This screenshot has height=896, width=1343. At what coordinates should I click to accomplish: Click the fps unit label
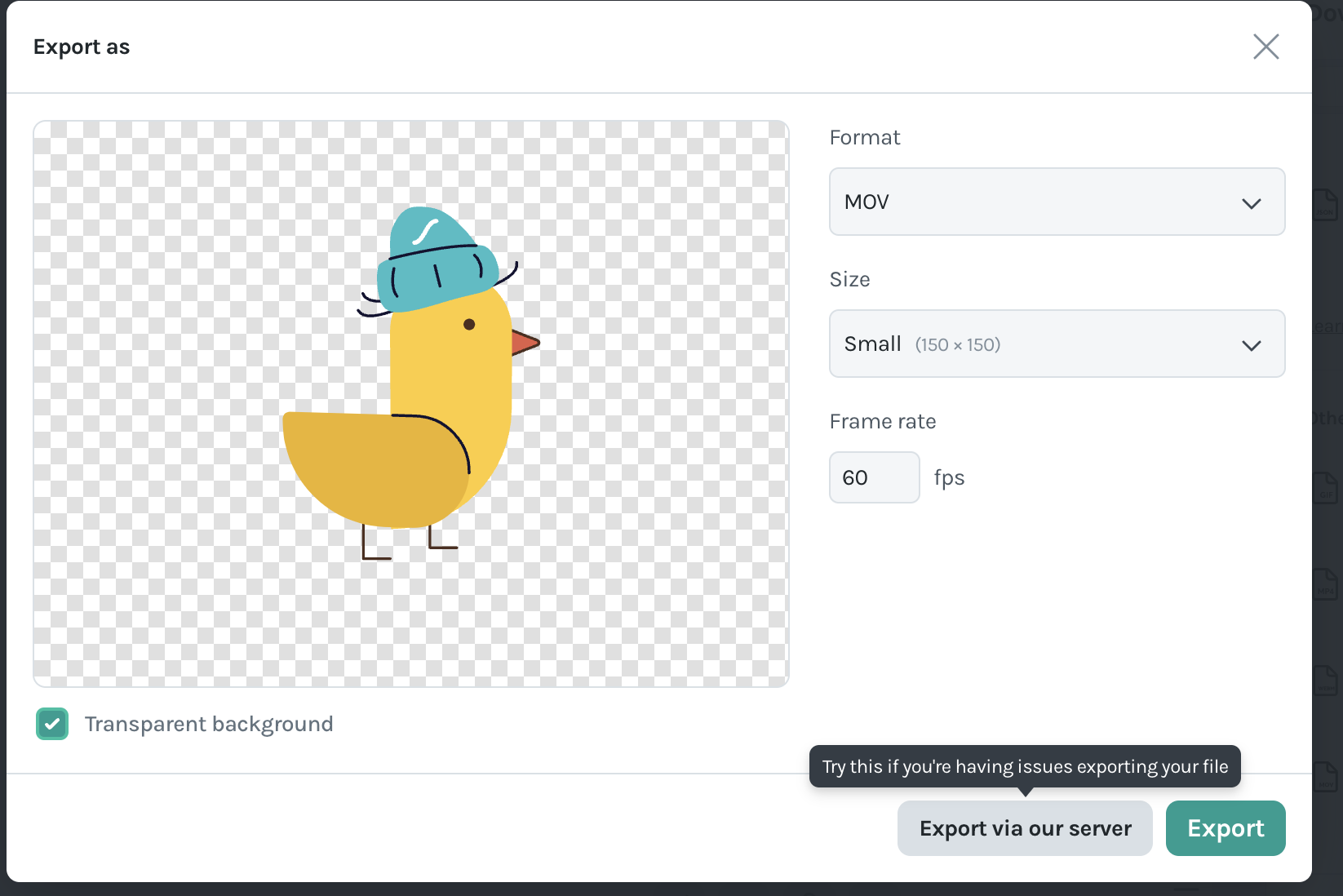click(949, 477)
